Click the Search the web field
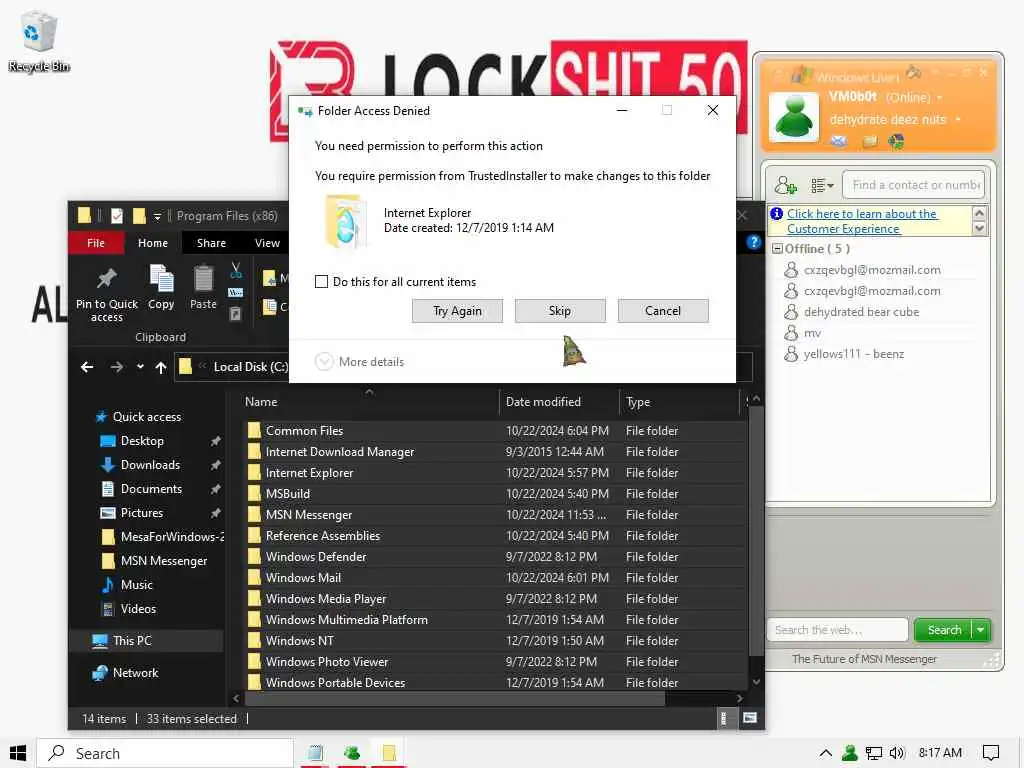The height and width of the screenshot is (768, 1024). pyautogui.click(x=837, y=630)
